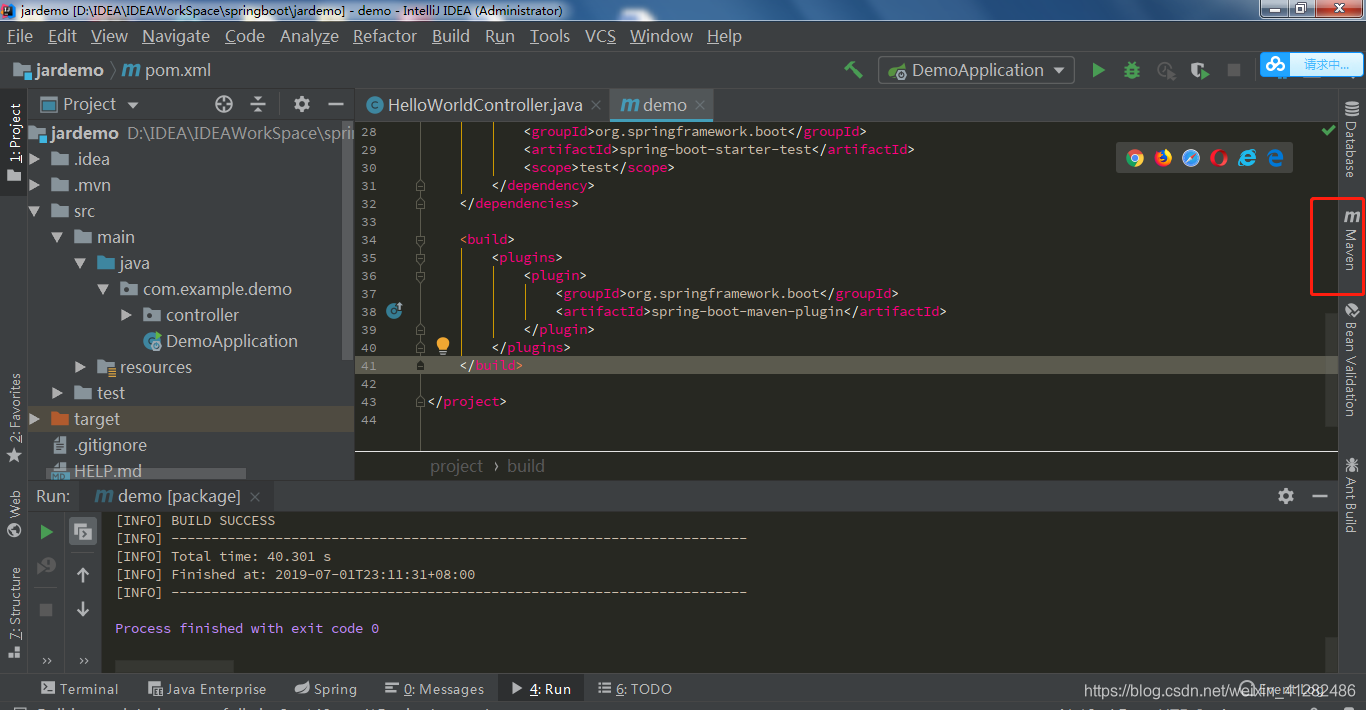Open in Firefox browser icon
The width and height of the screenshot is (1366, 710).
coord(1163,158)
